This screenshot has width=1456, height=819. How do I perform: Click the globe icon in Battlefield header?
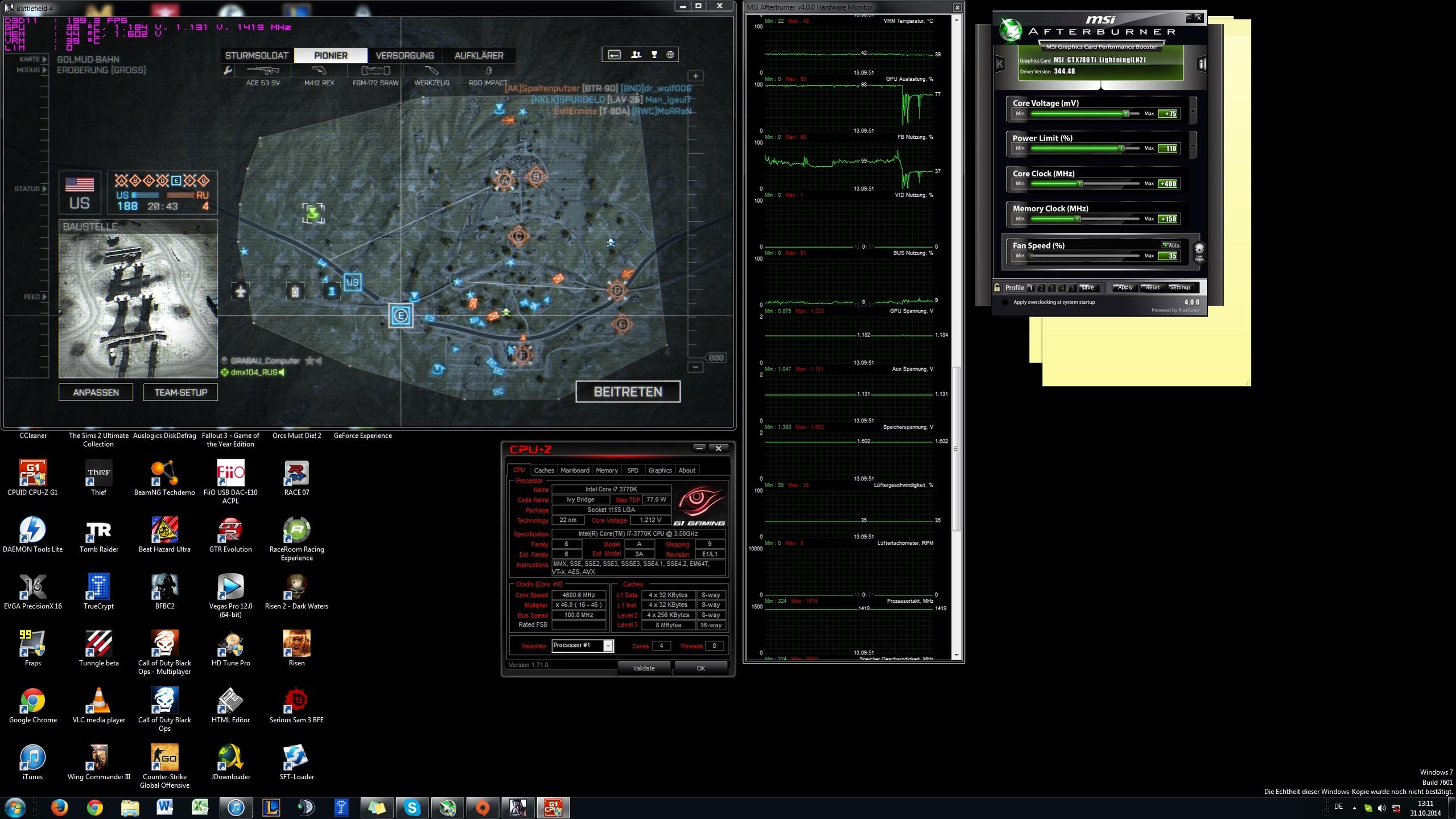tap(671, 55)
